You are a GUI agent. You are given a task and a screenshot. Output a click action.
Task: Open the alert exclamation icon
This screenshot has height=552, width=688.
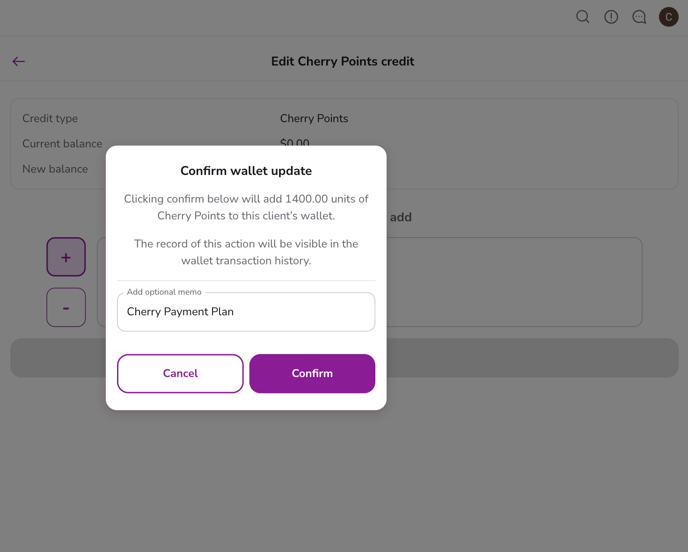click(611, 17)
